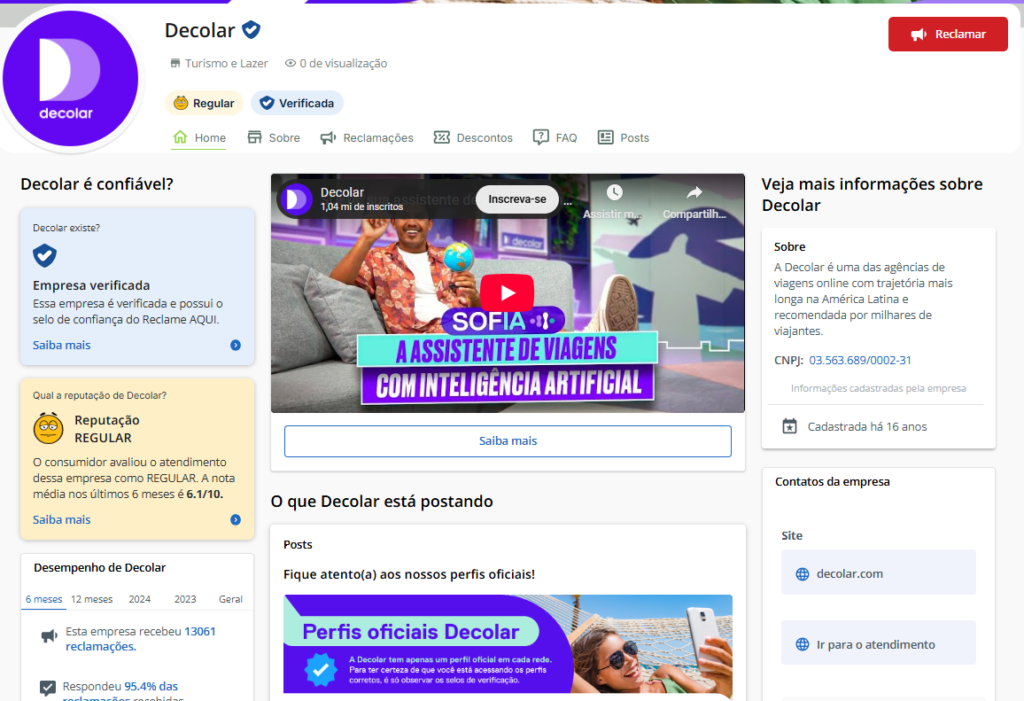1024x701 pixels.
Task: Click the globe icon next to decolar.com
Action: click(x=802, y=574)
